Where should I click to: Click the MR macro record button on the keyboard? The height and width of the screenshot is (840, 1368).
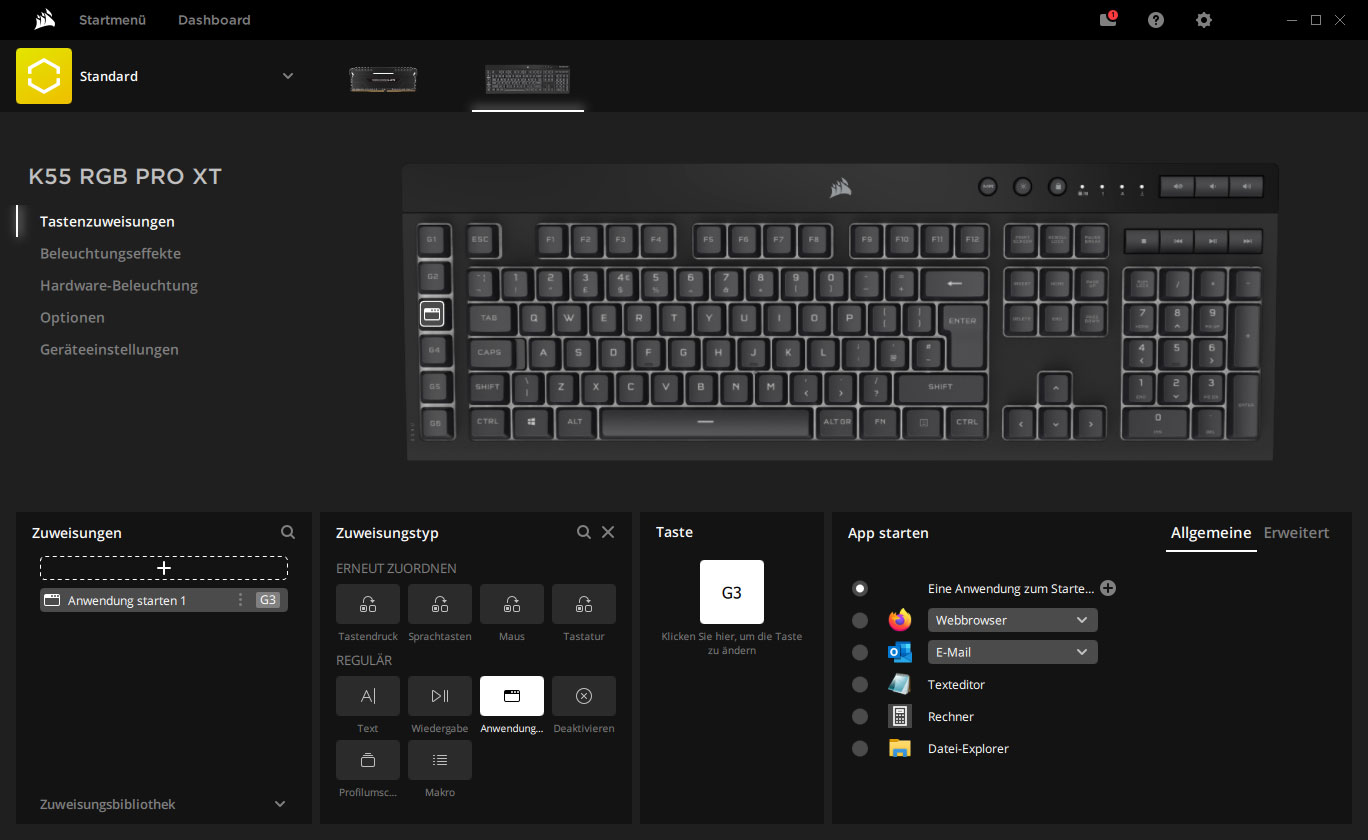(x=987, y=186)
